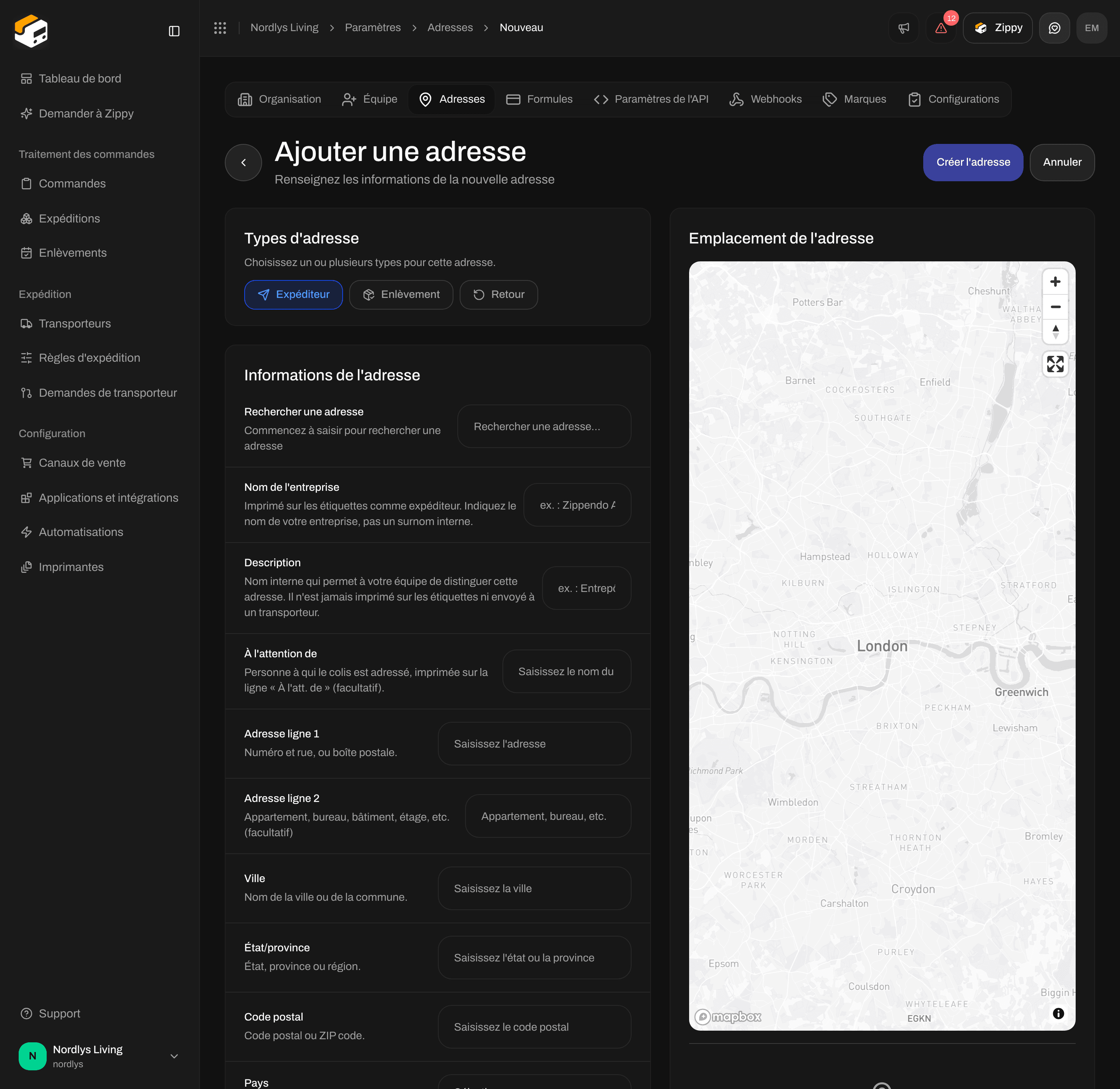Switch to the Équipe tab
Image resolution: width=1120 pixels, height=1089 pixels.
point(369,100)
